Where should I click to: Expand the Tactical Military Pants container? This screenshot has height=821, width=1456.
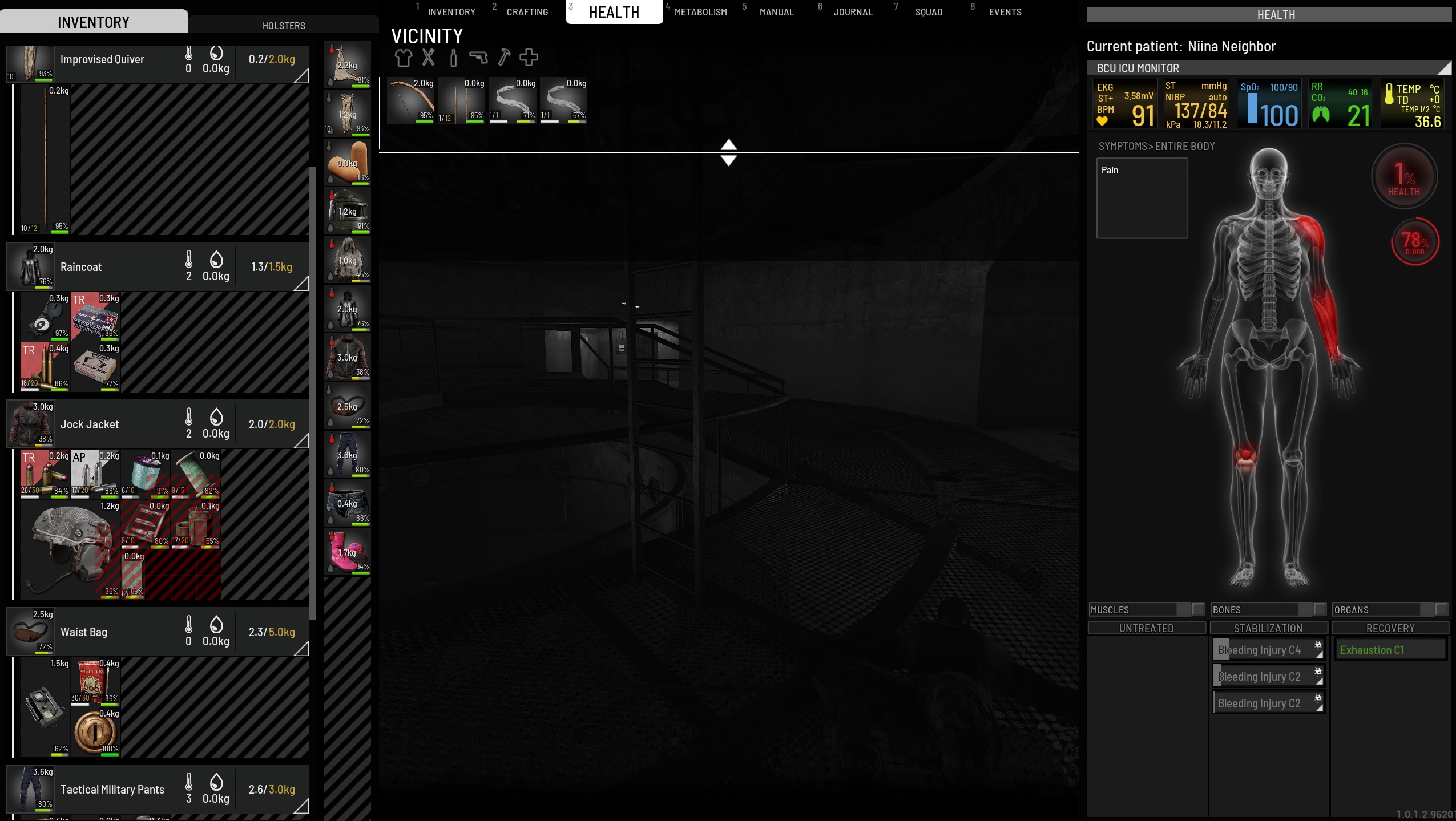tap(301, 806)
